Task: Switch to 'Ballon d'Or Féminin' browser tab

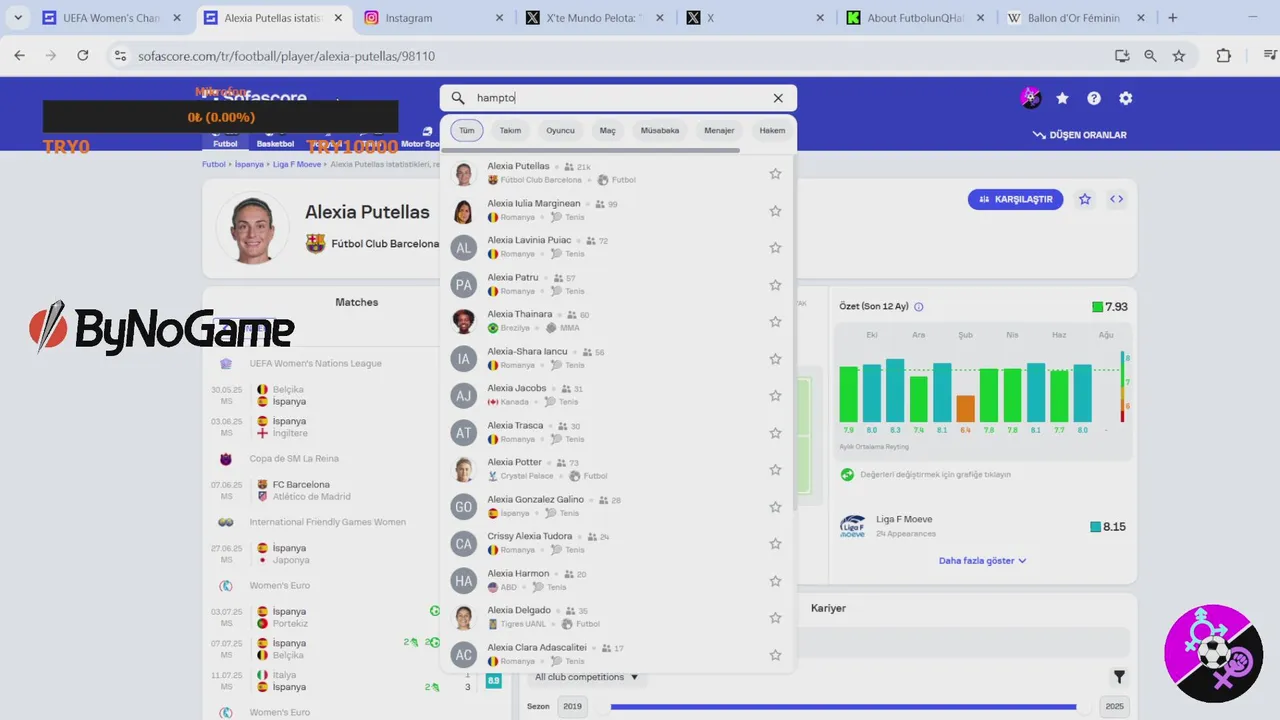Action: tap(1075, 18)
